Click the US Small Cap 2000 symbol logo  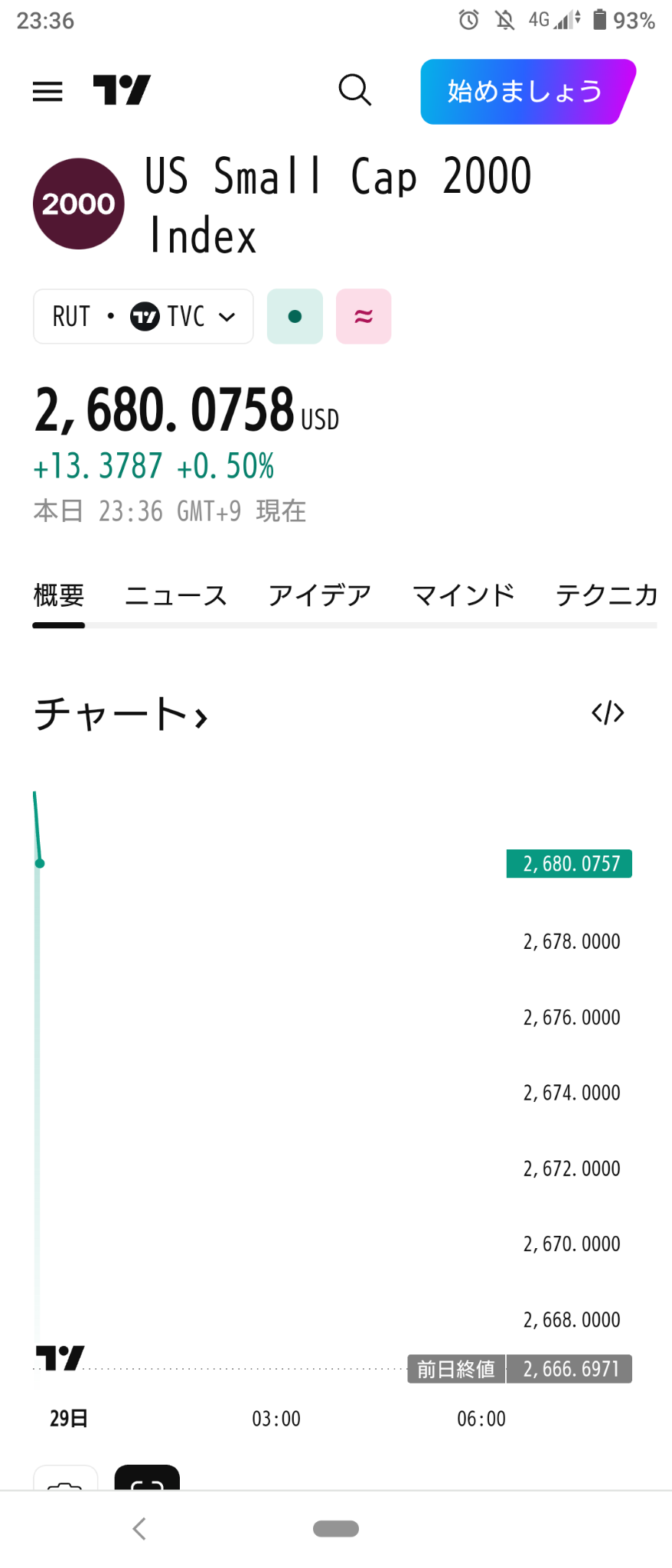(x=77, y=204)
